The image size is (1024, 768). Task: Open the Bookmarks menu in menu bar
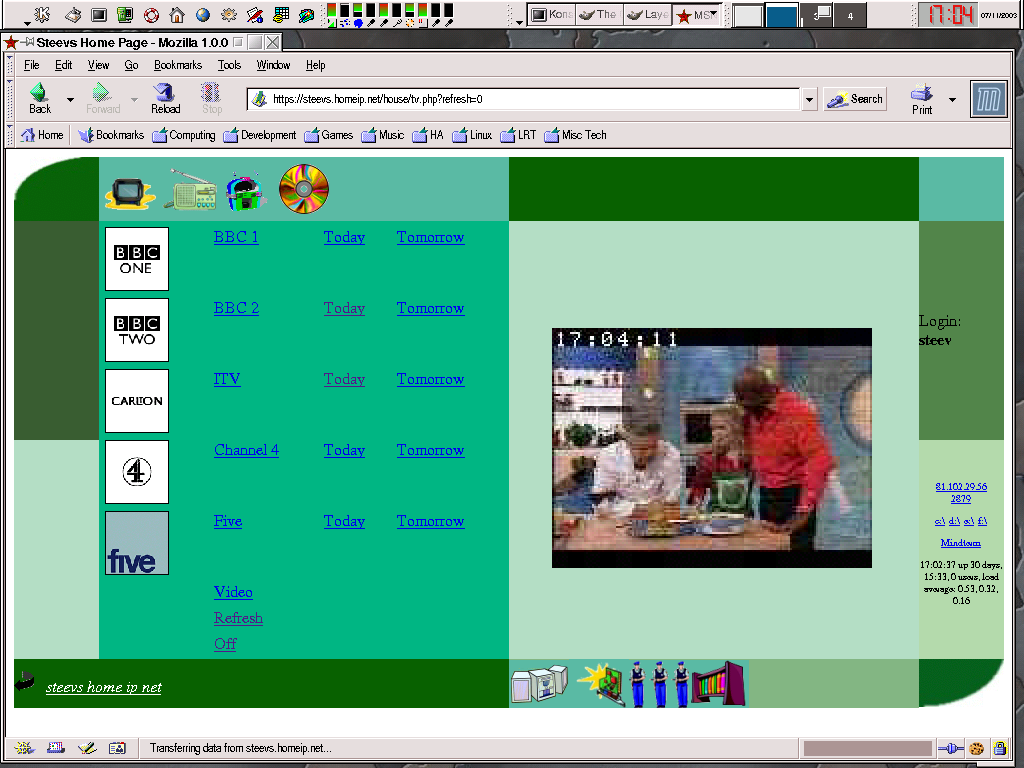tap(178, 65)
